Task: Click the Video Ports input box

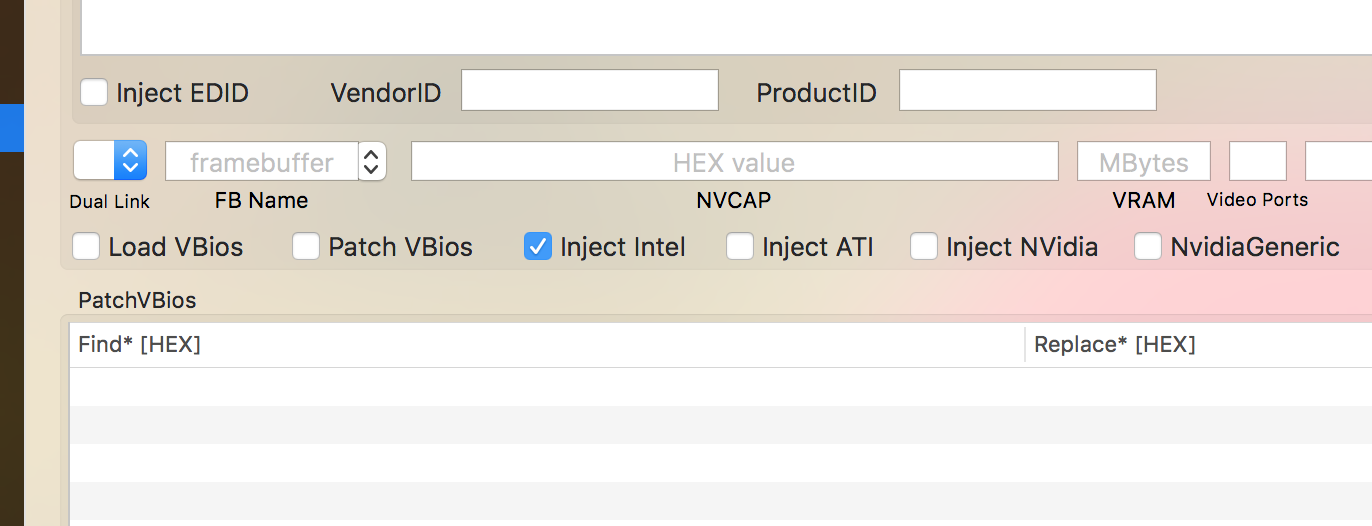Action: click(1257, 161)
